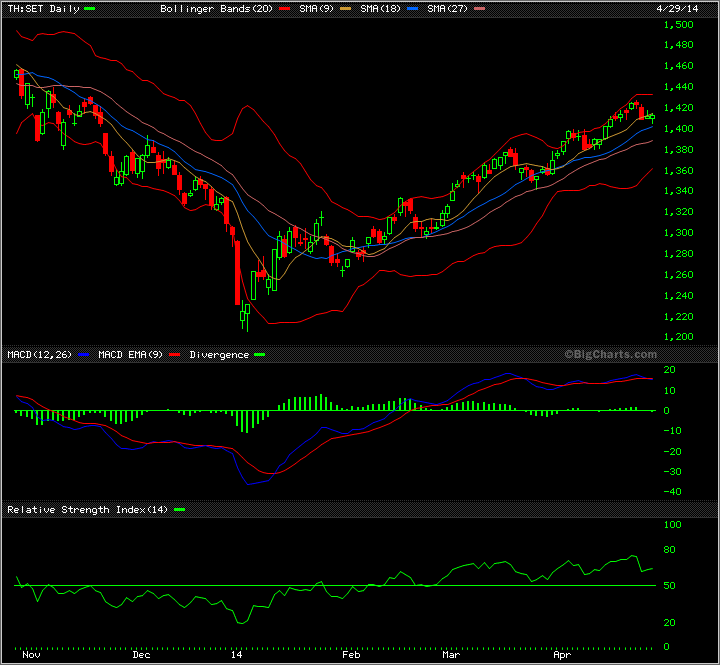720x665 pixels.
Task: Click the 1,200 price axis label
Action: (679, 337)
